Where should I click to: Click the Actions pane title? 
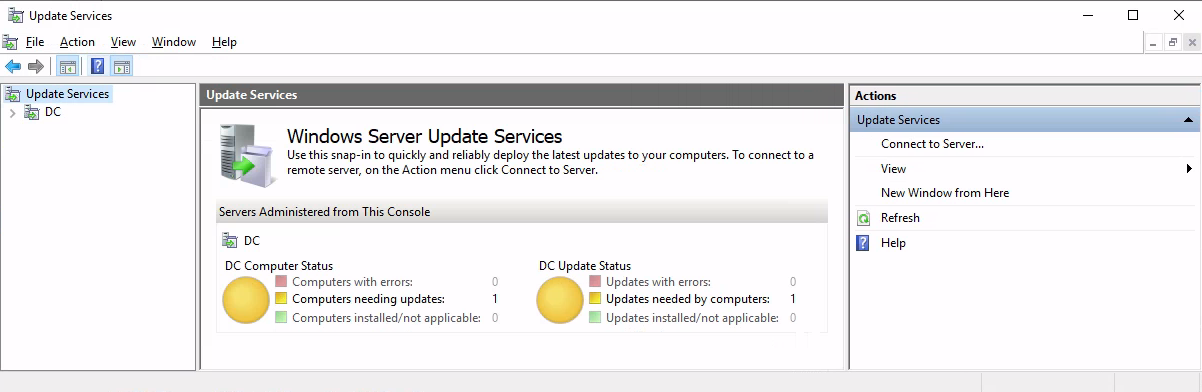876,96
